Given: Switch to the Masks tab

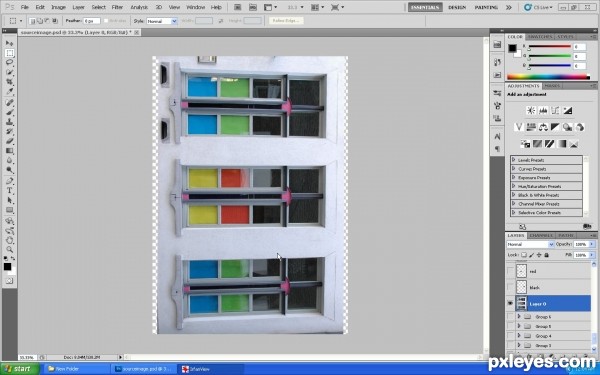Looking at the screenshot, I should [x=552, y=86].
